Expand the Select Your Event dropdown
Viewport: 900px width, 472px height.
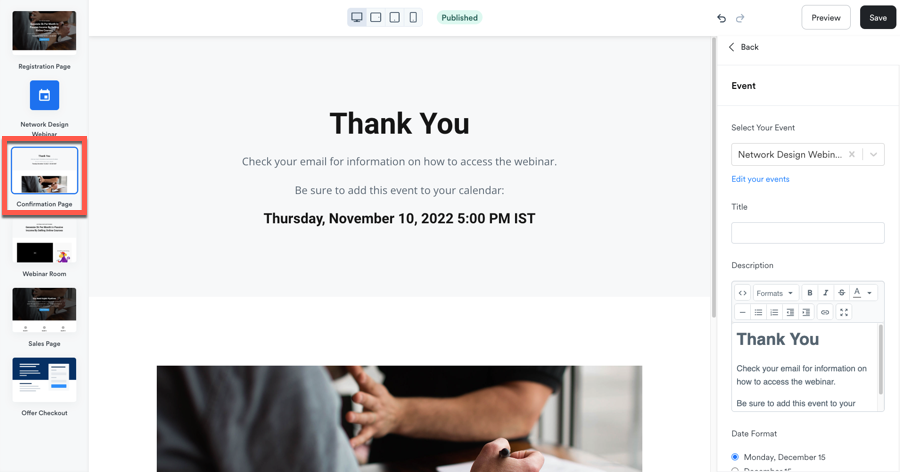[873, 155]
